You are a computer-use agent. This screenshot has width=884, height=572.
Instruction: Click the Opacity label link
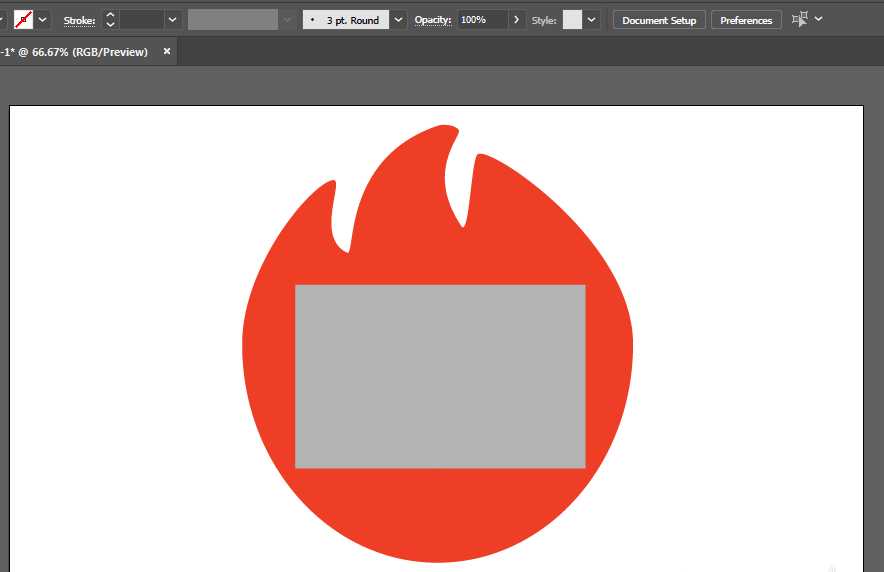pos(433,20)
